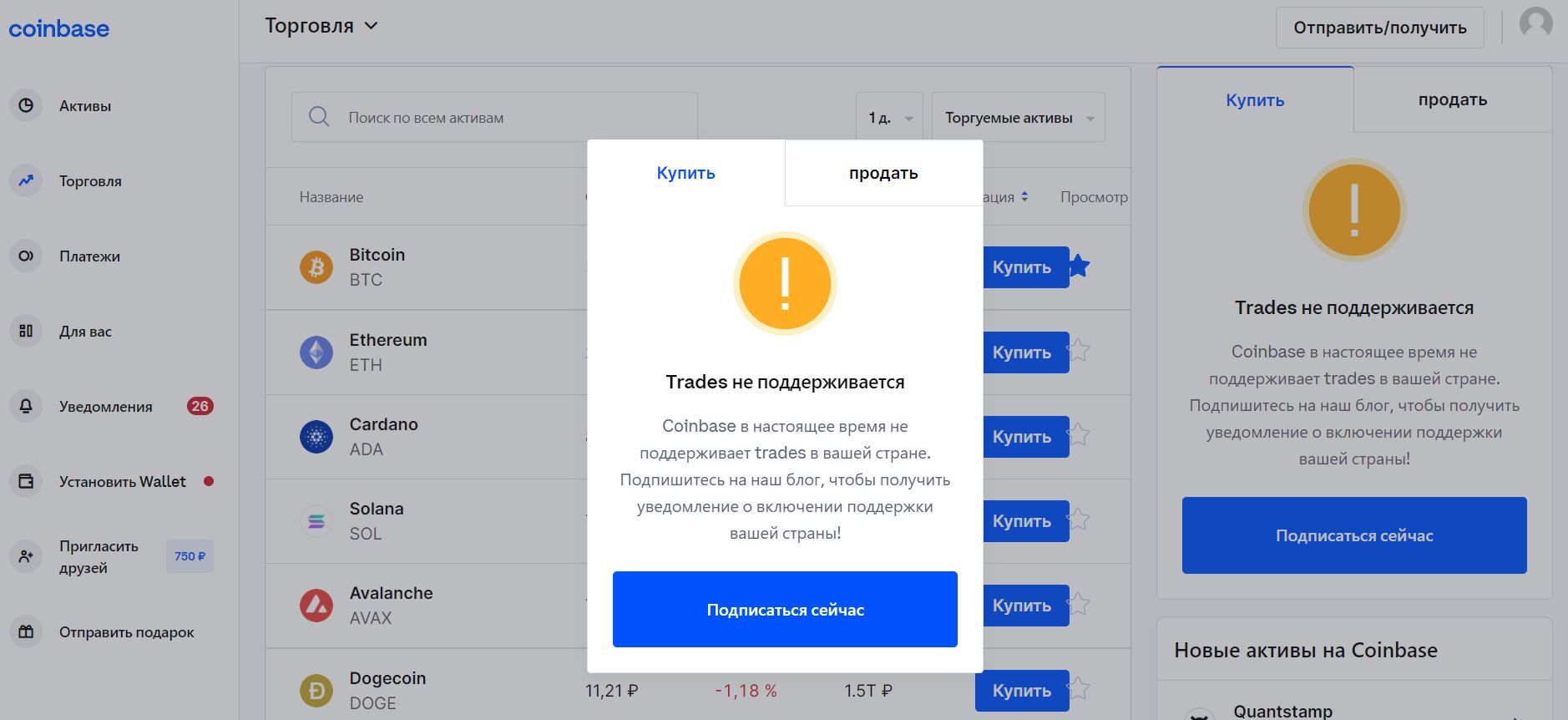This screenshot has width=1568, height=720.
Task: Select продать tab in the popup dialog
Action: pyautogui.click(x=883, y=173)
